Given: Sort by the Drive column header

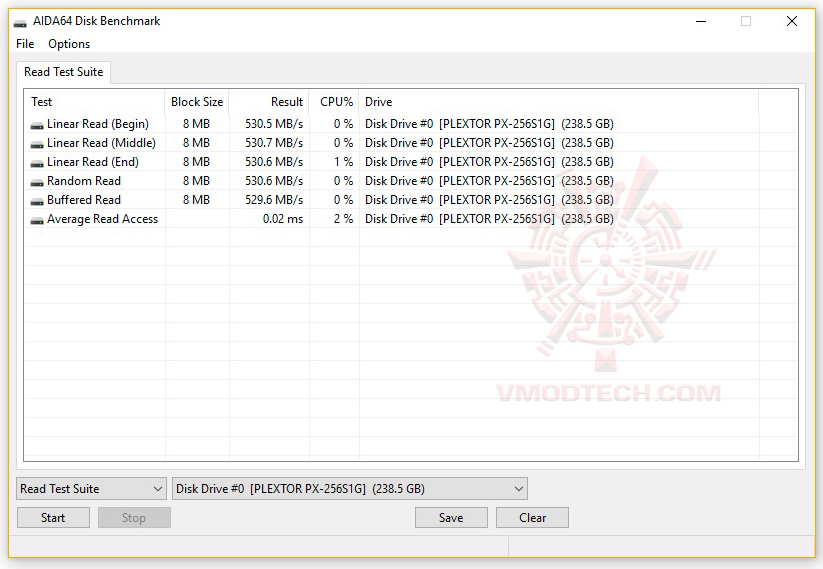Looking at the screenshot, I should [x=559, y=101].
